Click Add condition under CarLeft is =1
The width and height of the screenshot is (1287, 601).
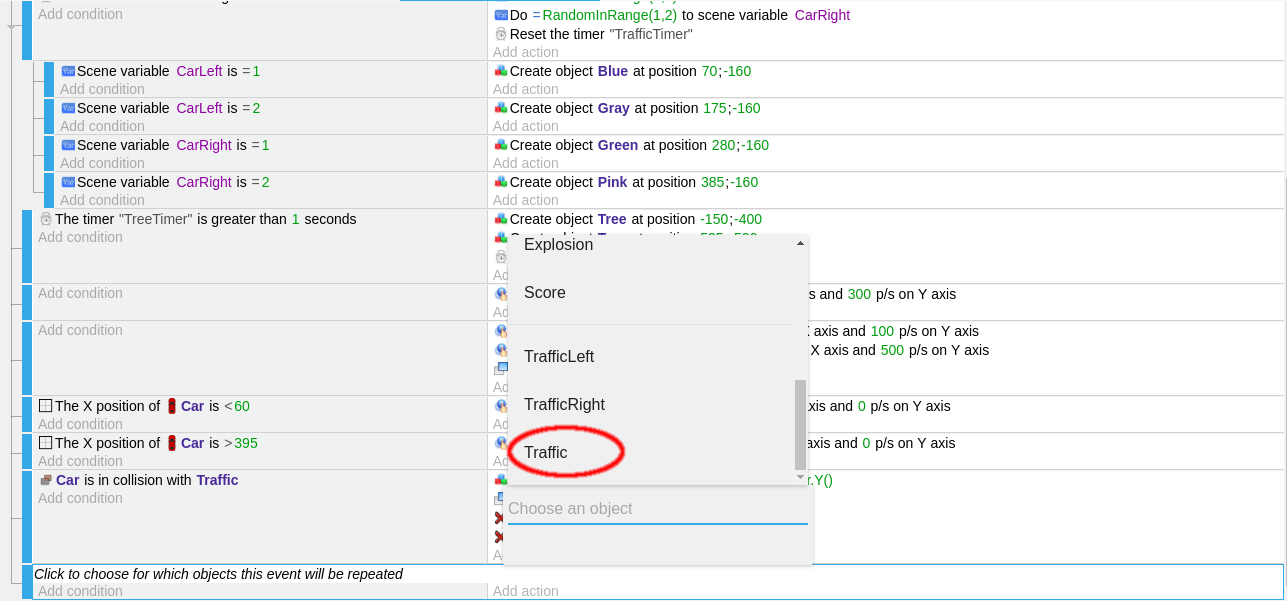tap(102, 89)
